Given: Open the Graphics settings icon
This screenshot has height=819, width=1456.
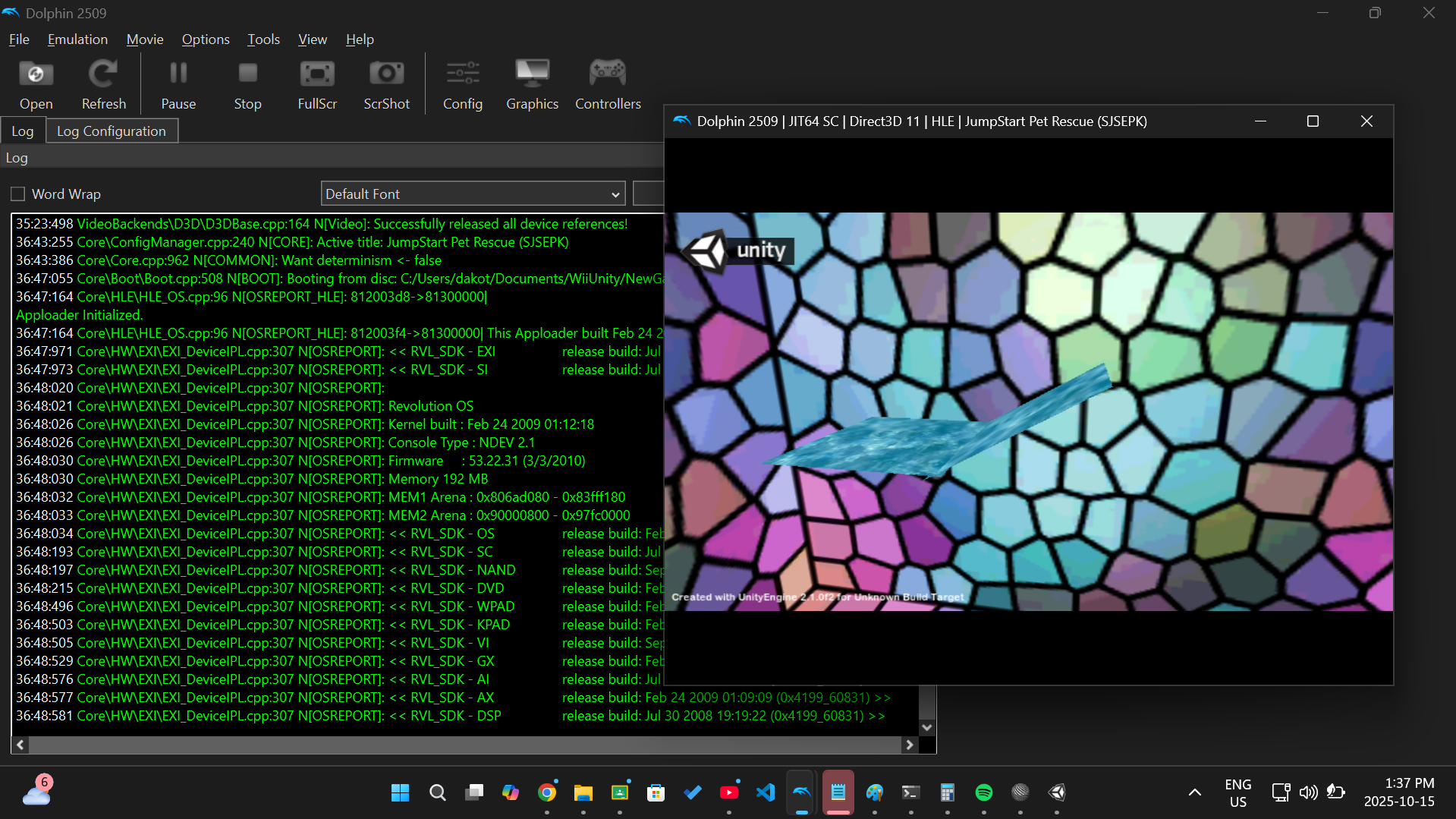Looking at the screenshot, I should pos(532,84).
